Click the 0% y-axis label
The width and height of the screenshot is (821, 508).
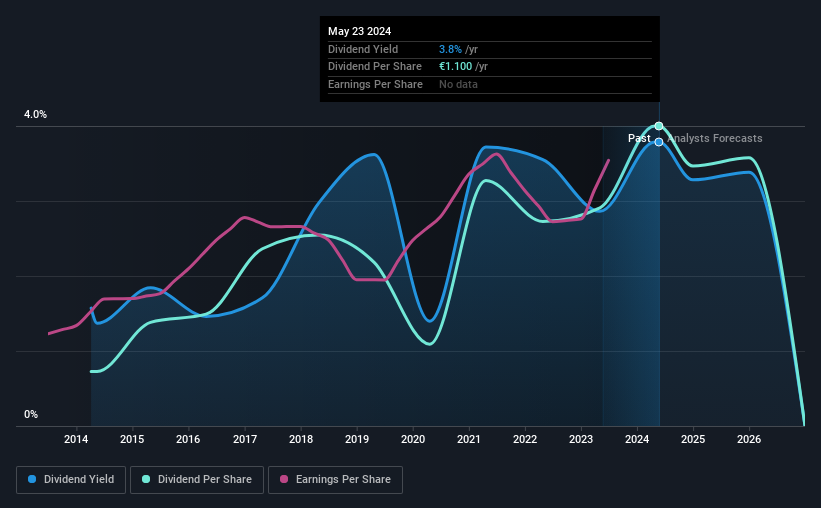pos(31,414)
